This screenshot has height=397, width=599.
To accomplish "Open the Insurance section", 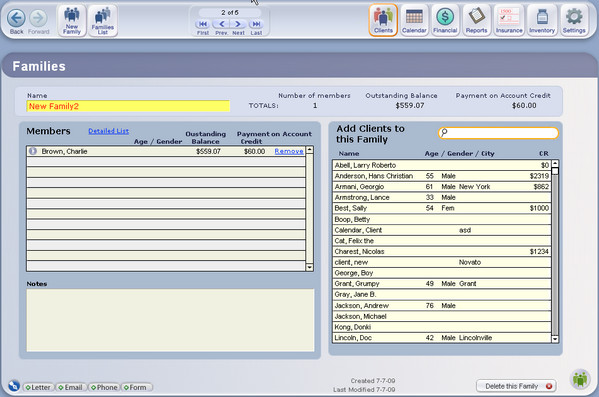I will [509, 20].
